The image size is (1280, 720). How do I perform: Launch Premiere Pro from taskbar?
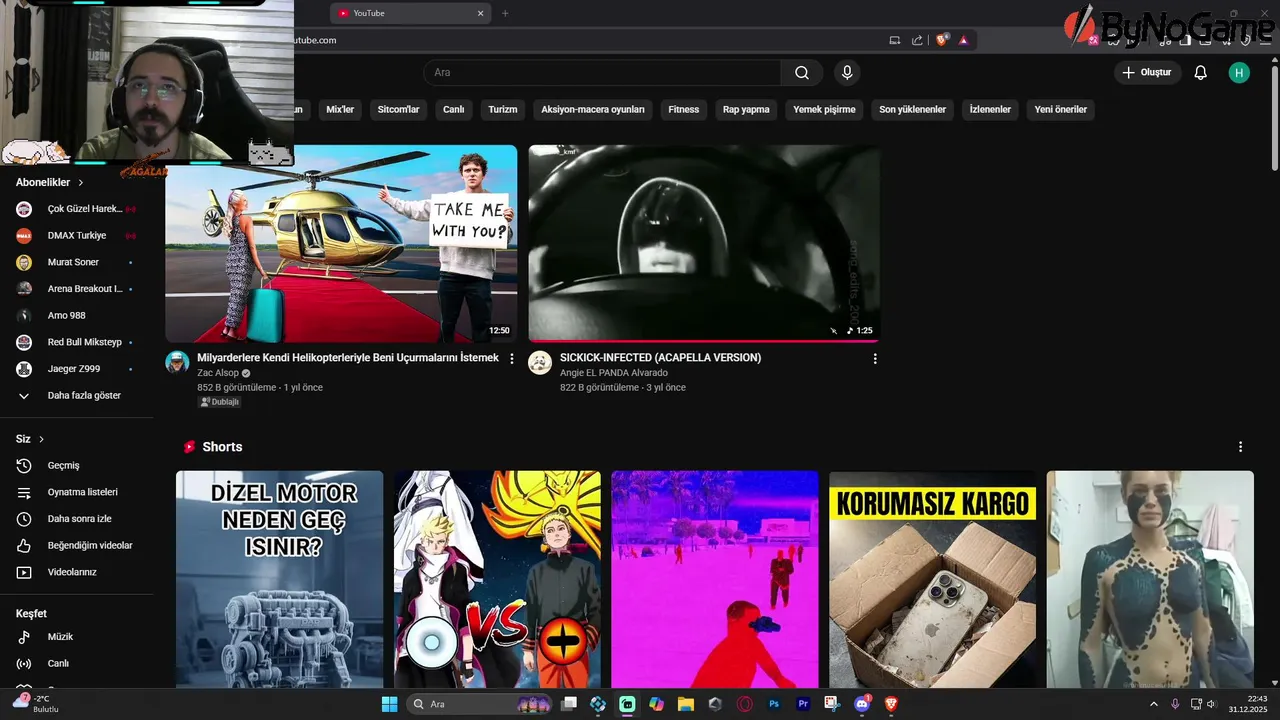(x=803, y=704)
